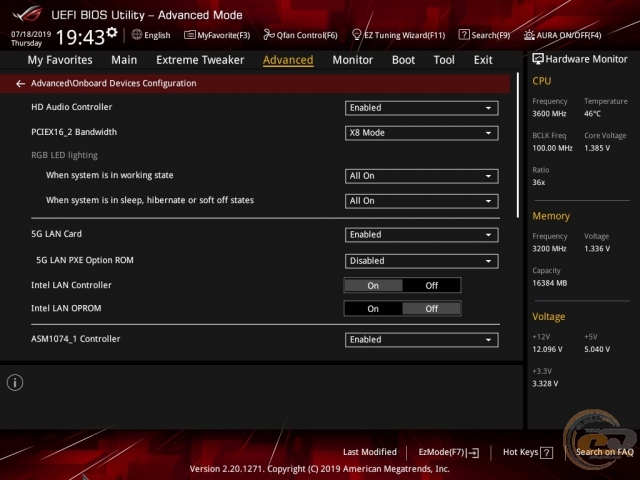This screenshot has height=480, width=640.
Task: Click the 16384 MB memory capacity value
Action: (x=550, y=283)
